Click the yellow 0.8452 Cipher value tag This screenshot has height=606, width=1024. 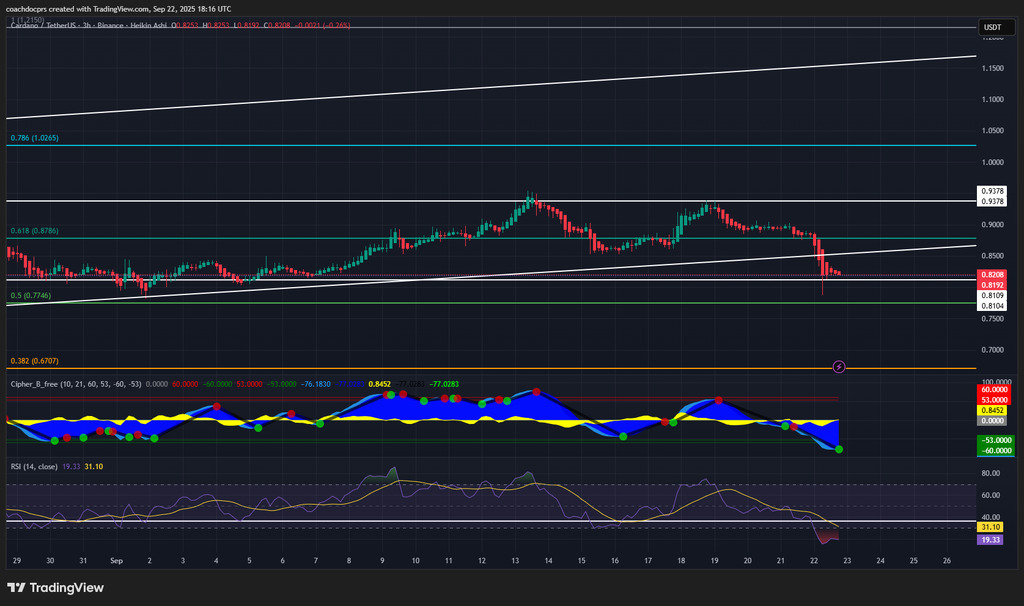992,409
